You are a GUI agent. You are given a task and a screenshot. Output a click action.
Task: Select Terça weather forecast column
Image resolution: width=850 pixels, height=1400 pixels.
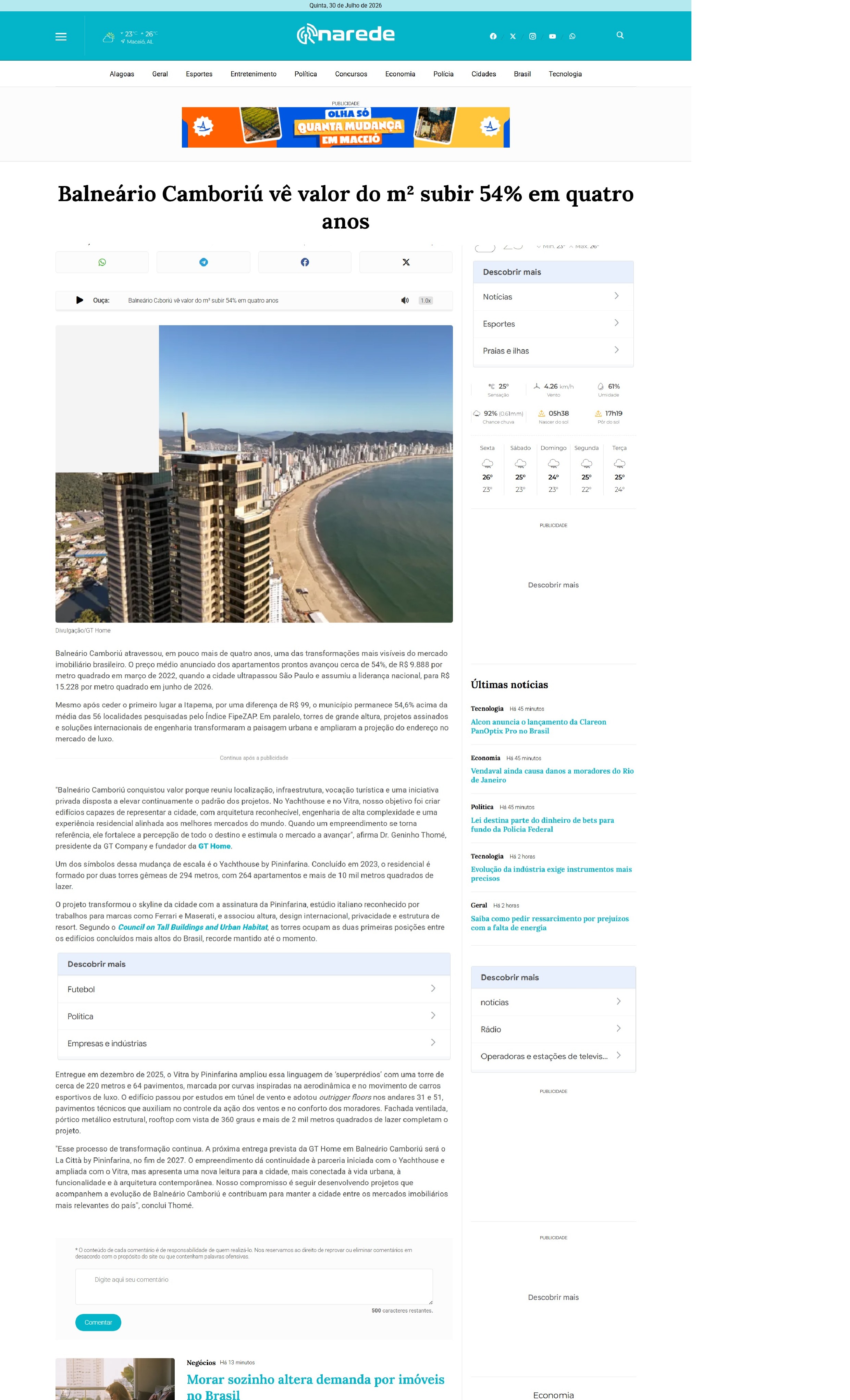[x=619, y=469]
